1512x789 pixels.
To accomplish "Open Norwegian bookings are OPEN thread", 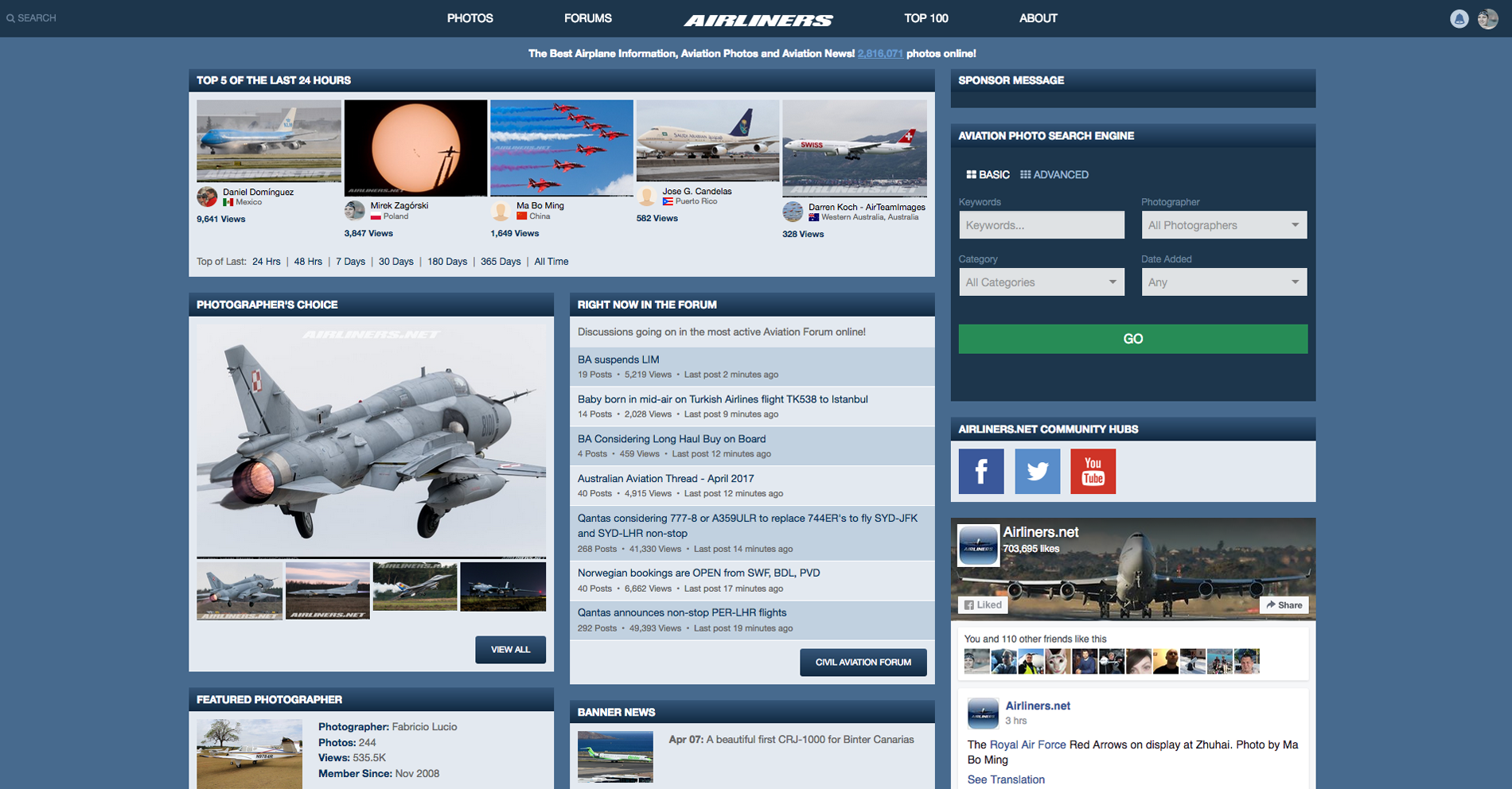I will coord(699,573).
